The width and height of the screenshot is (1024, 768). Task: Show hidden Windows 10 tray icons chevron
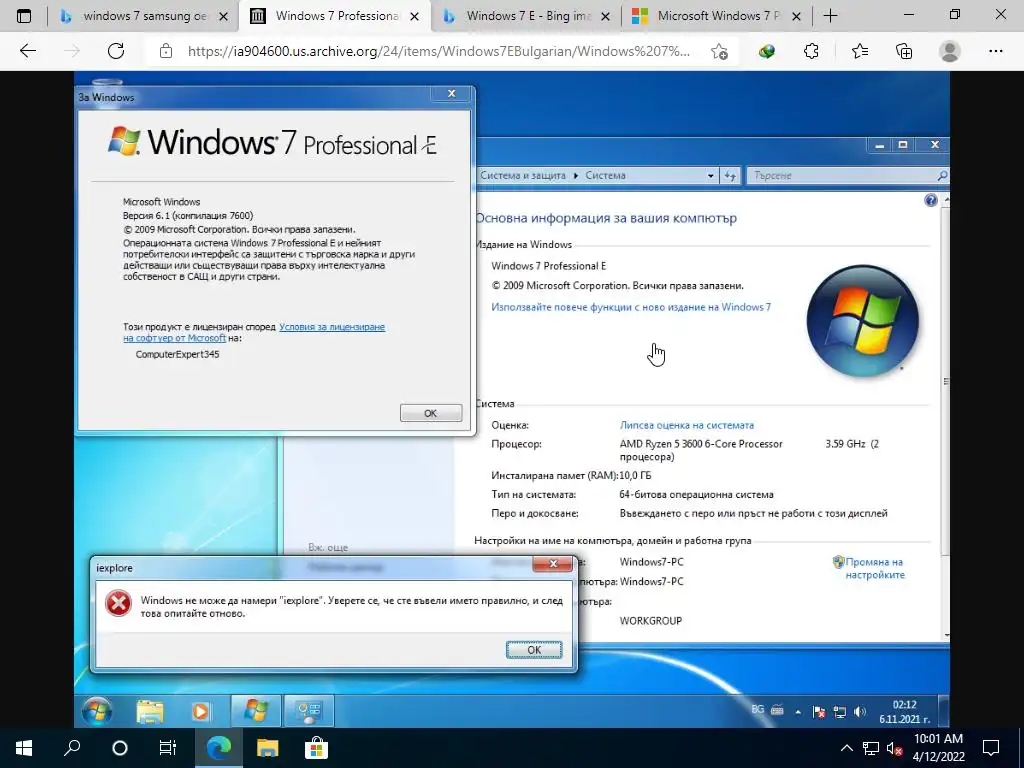tap(846, 748)
